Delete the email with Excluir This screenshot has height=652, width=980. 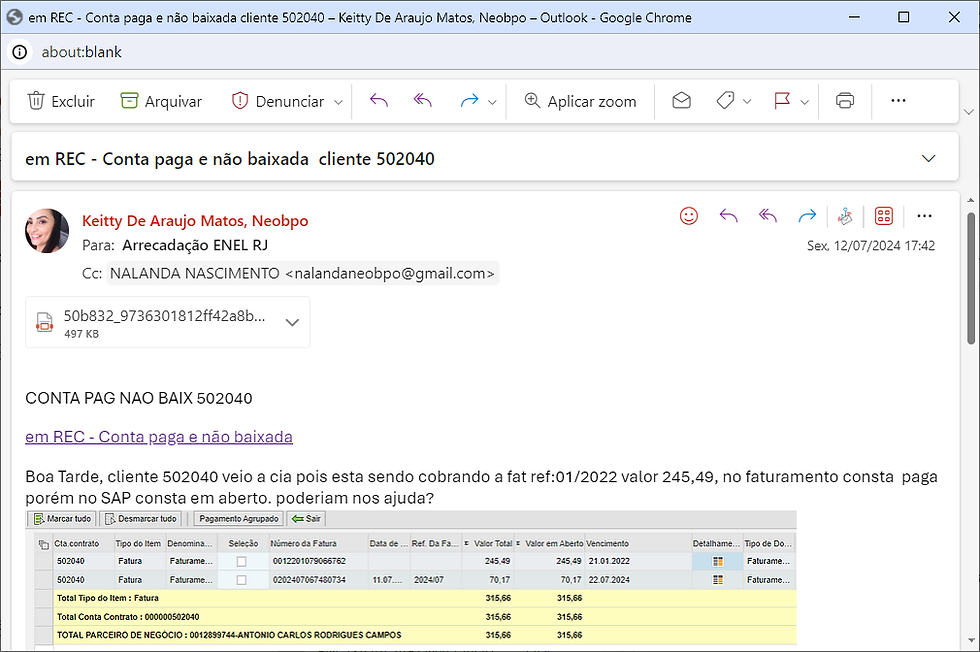point(61,101)
